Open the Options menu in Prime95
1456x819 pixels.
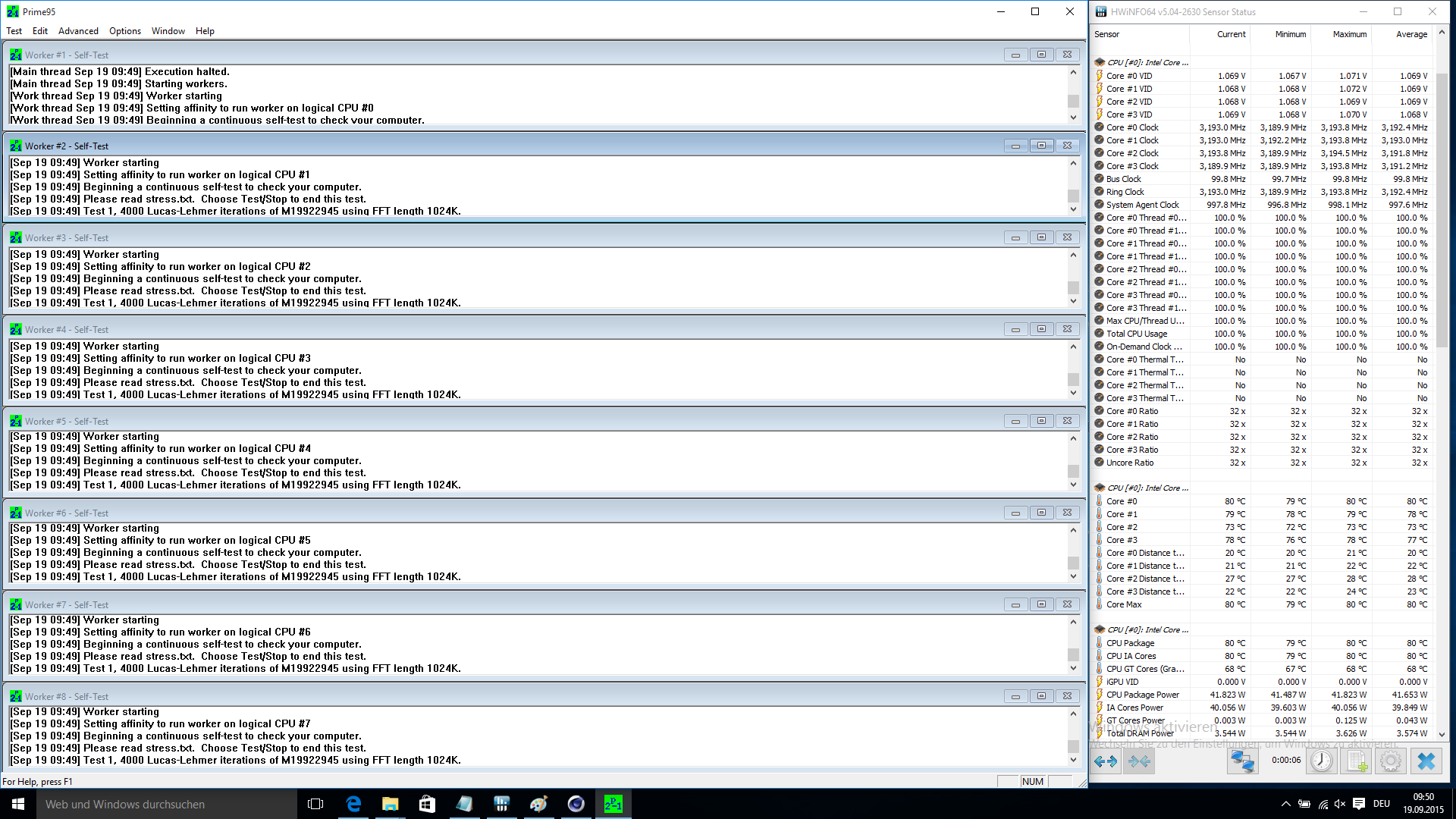click(124, 31)
